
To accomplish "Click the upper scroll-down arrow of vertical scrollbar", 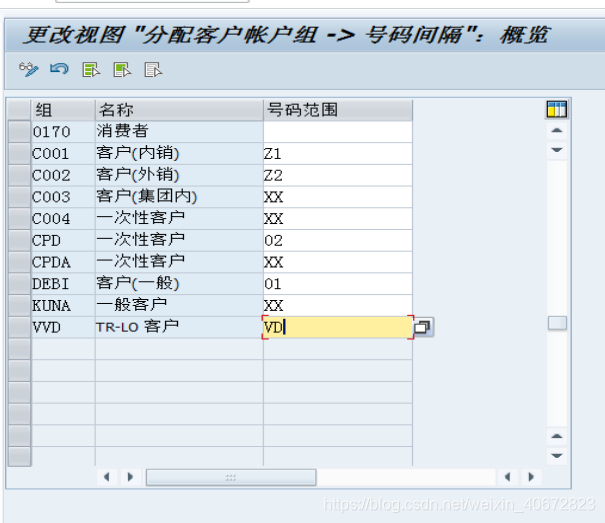I will [x=557, y=150].
